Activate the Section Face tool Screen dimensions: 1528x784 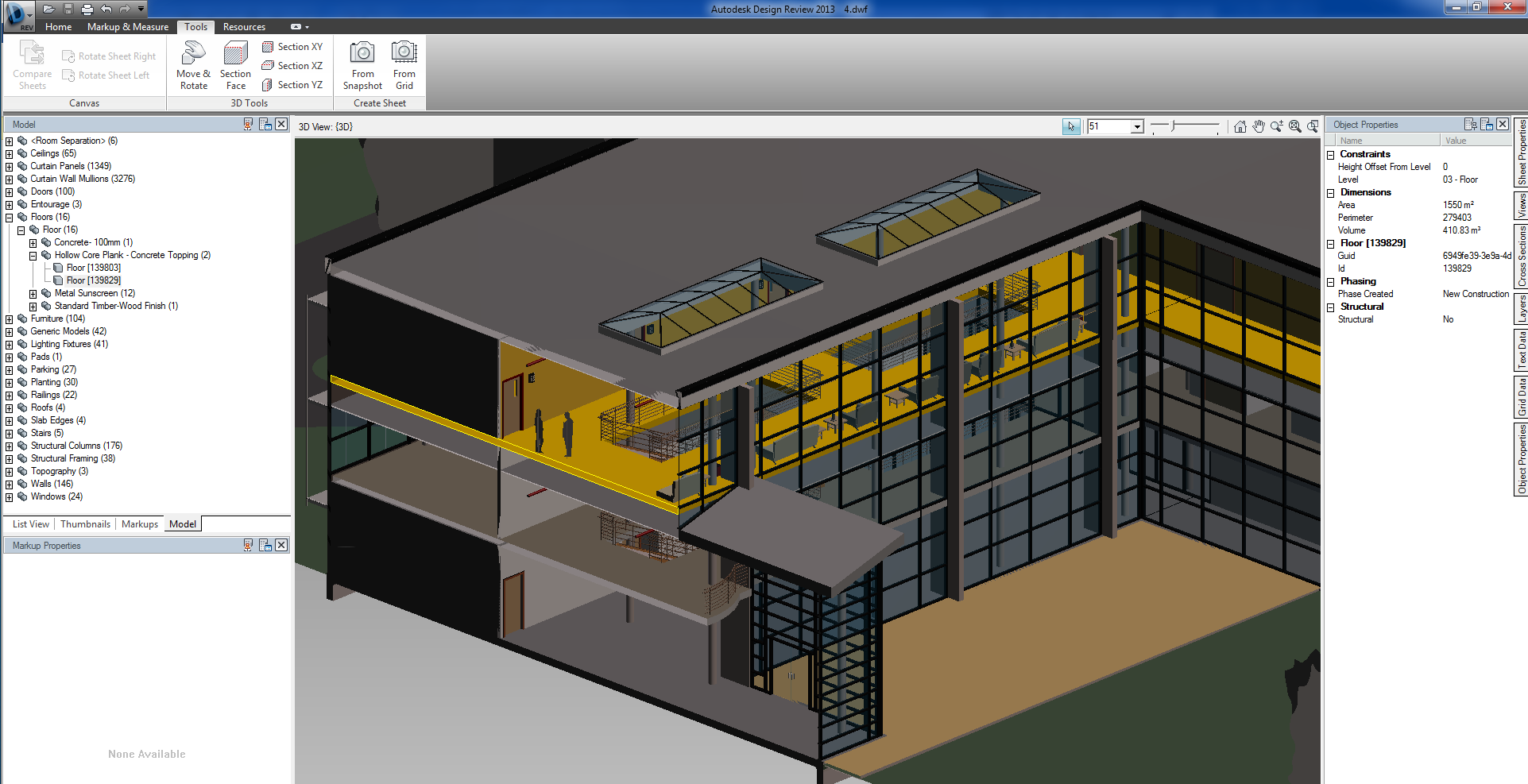[x=235, y=65]
